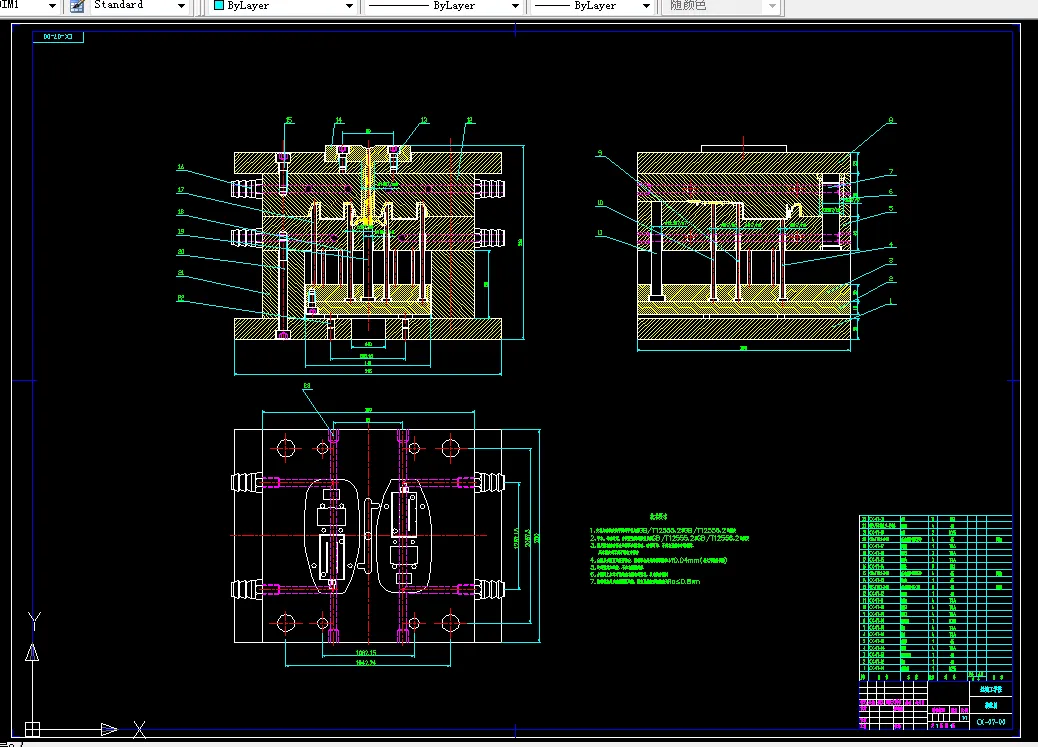The height and width of the screenshot is (747, 1038).
Task: Select part balloon number 4 in side view
Action: [891, 244]
